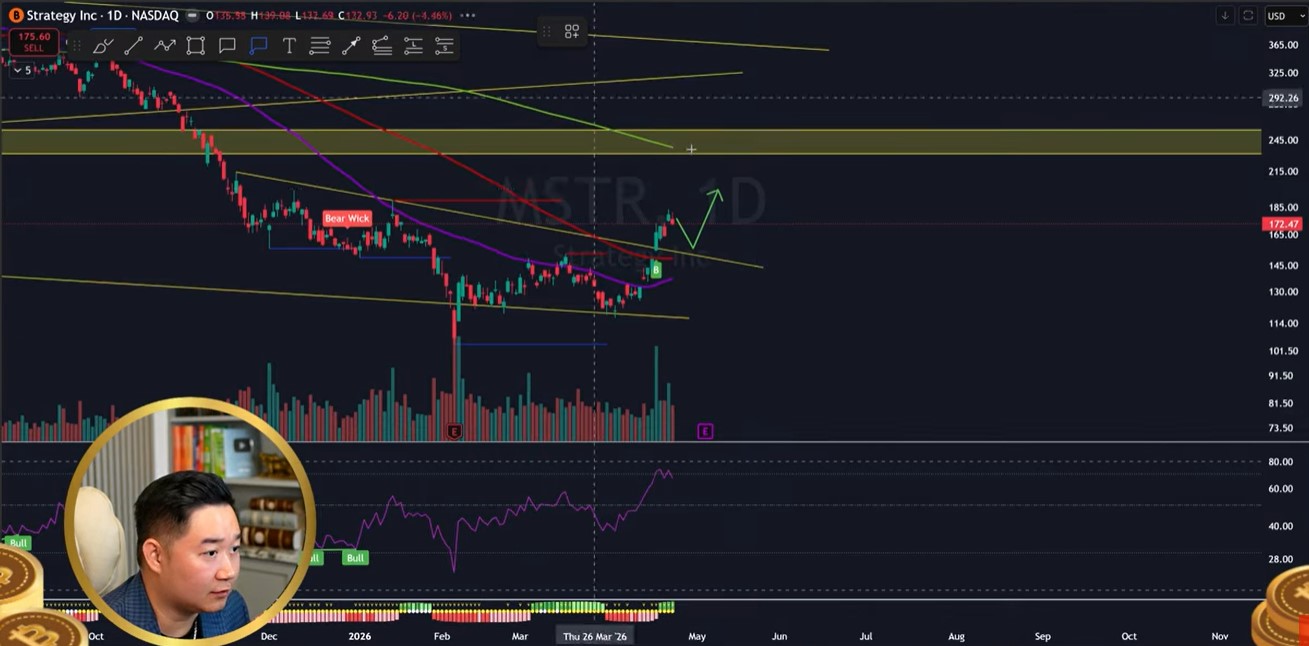Select the Rectangle shape tool
Screen dimensions: 1309x646
[x=196, y=46]
